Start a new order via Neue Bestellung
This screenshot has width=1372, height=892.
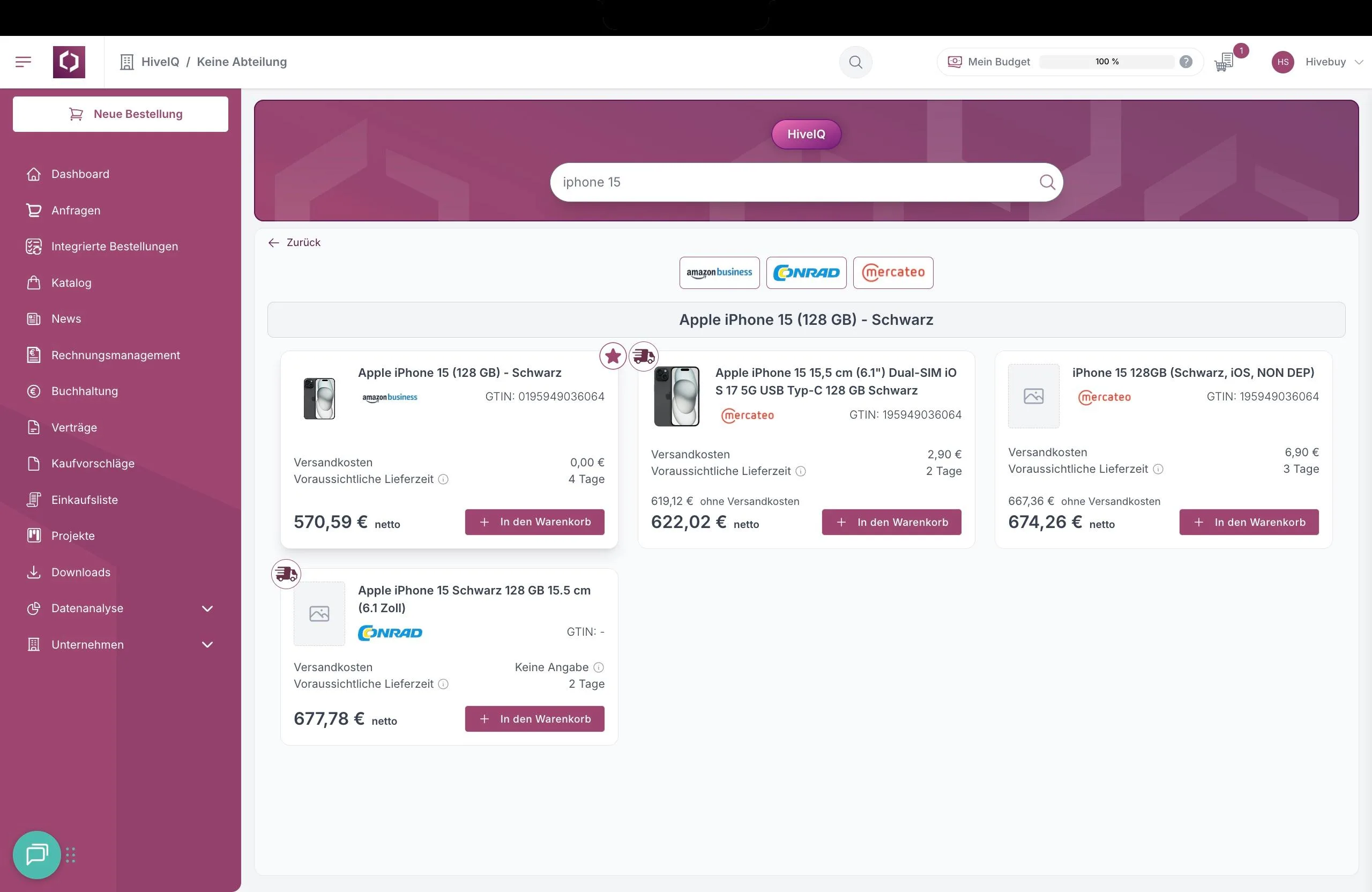coord(121,114)
